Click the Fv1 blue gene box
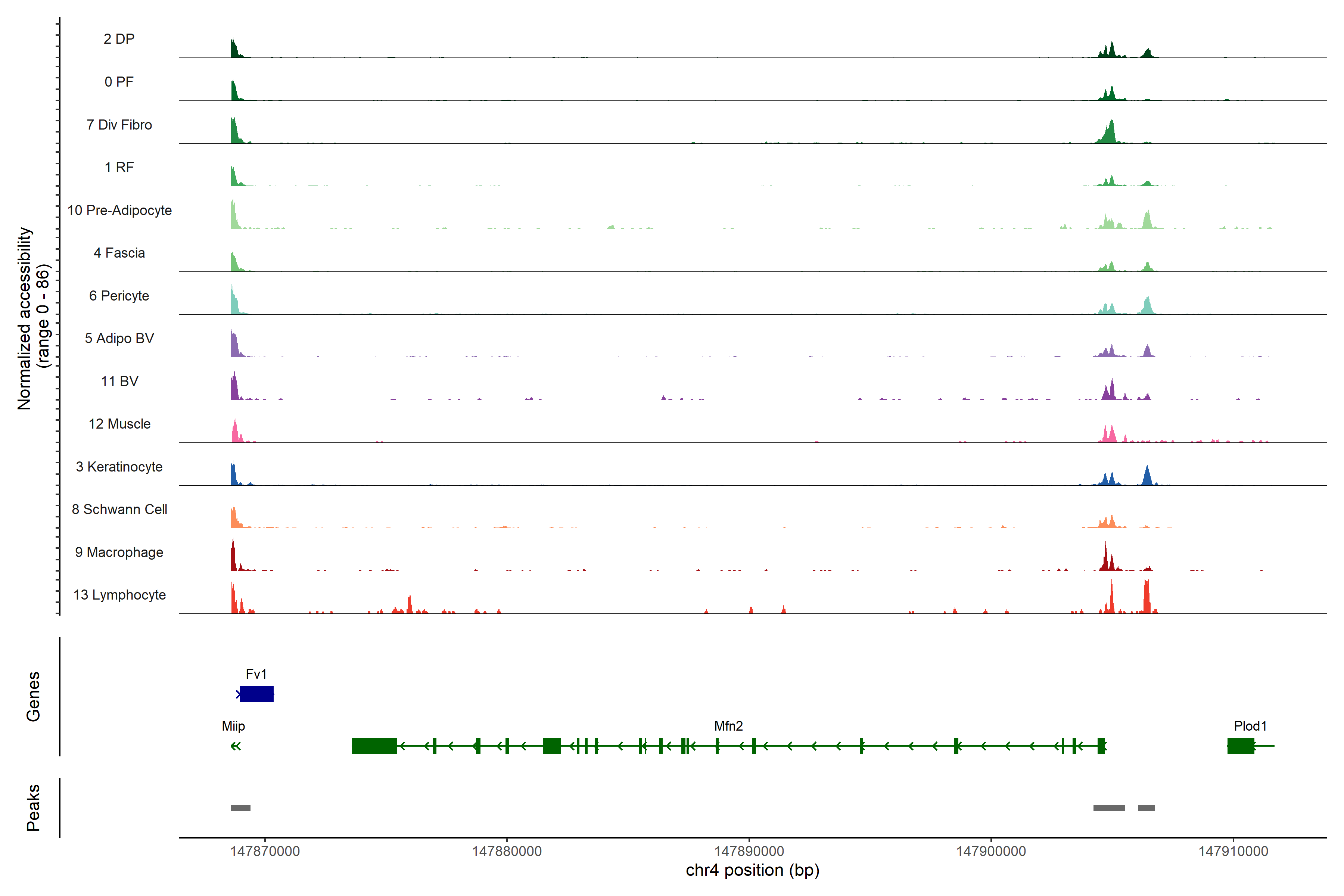The image size is (1344, 896). coord(256,694)
